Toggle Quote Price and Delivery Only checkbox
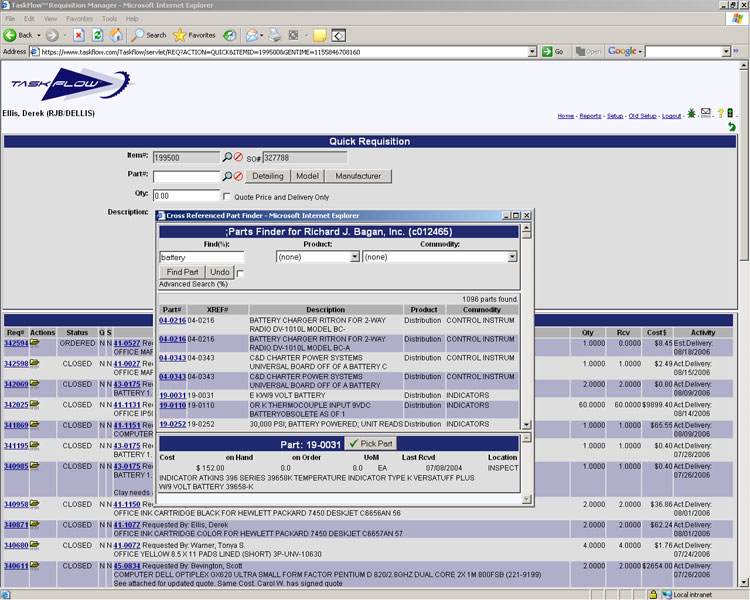 pyautogui.click(x=227, y=197)
